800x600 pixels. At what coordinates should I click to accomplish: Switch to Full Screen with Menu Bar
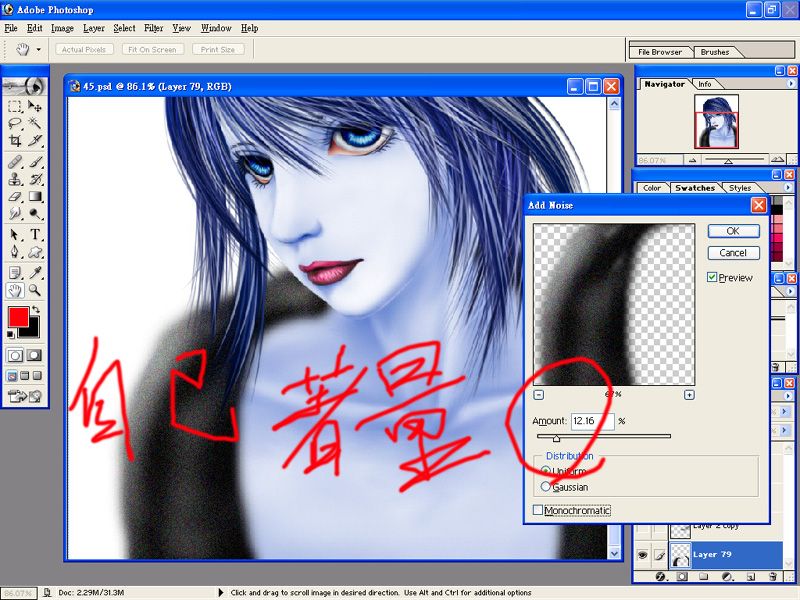pyautogui.click(x=24, y=376)
